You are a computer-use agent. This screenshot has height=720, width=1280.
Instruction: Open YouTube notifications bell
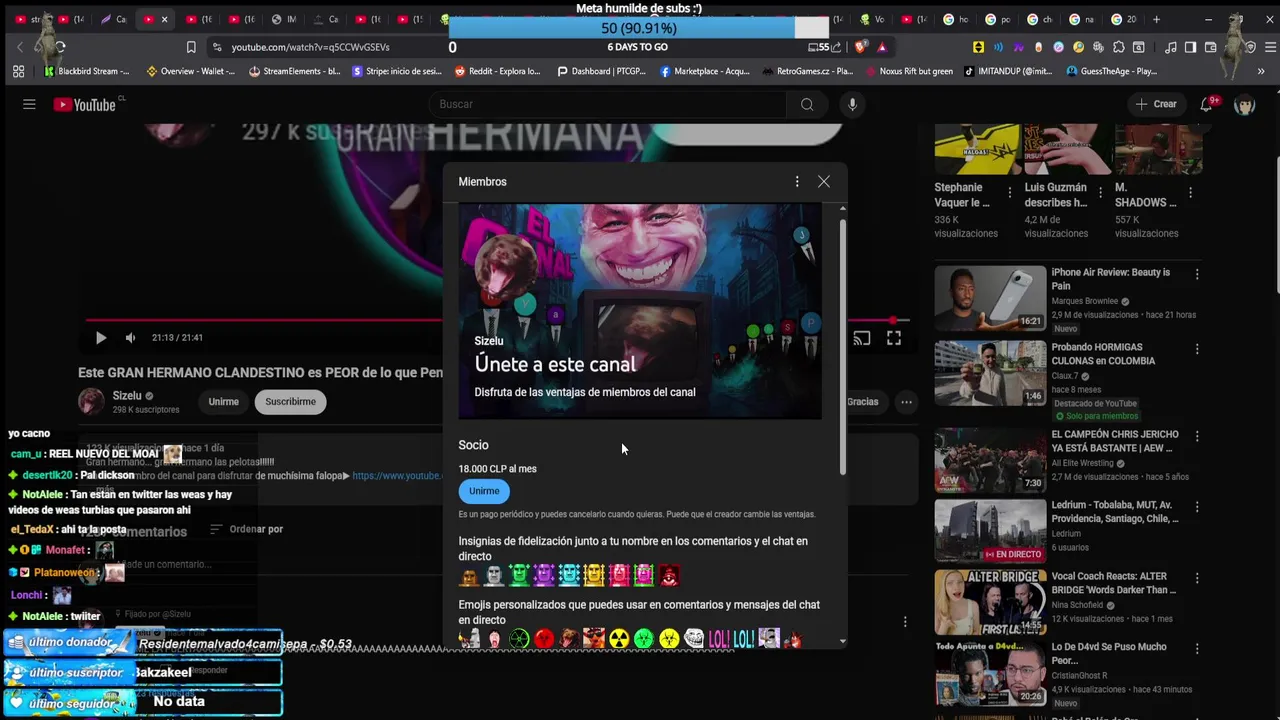(x=1207, y=104)
